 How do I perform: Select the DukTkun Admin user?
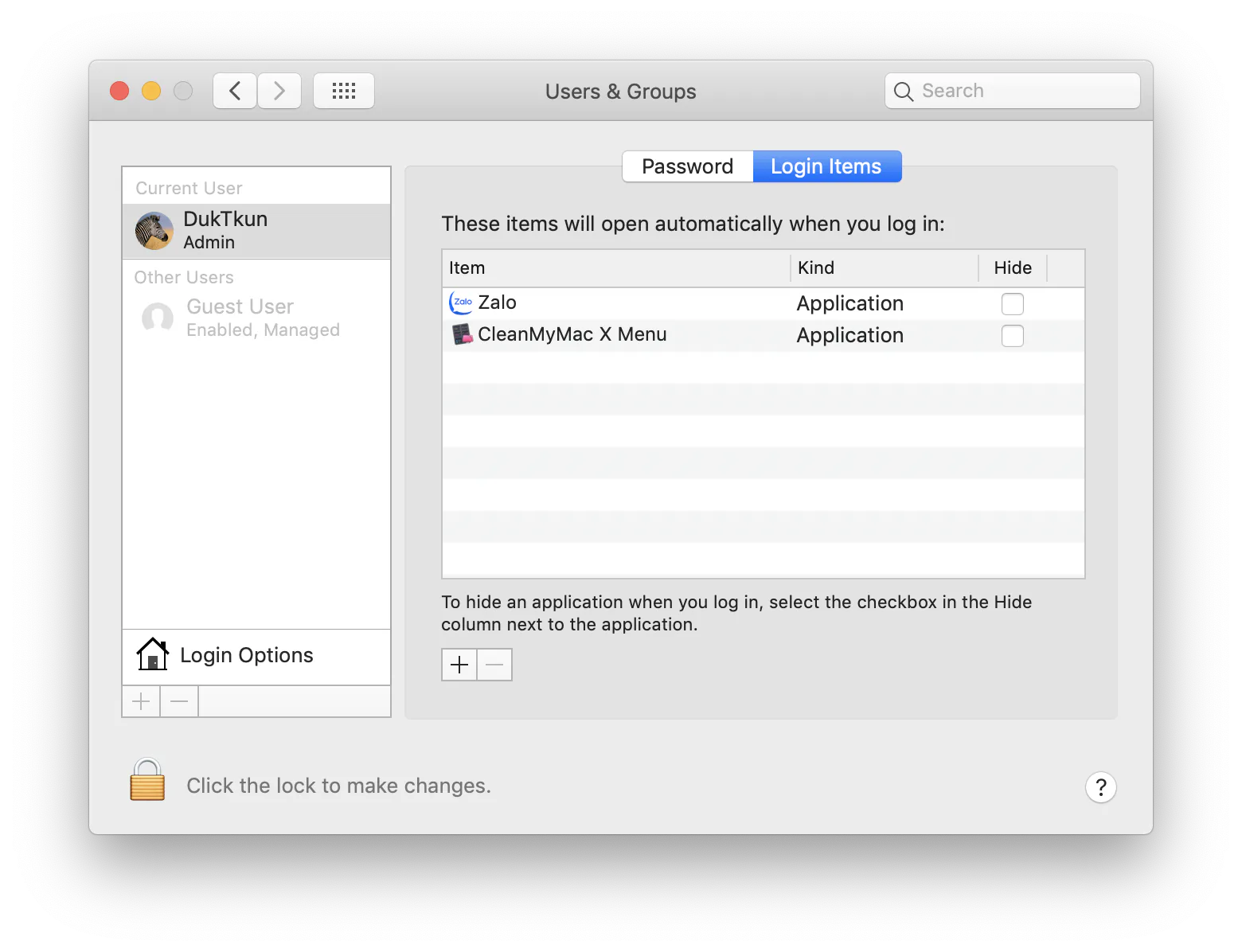point(256,231)
